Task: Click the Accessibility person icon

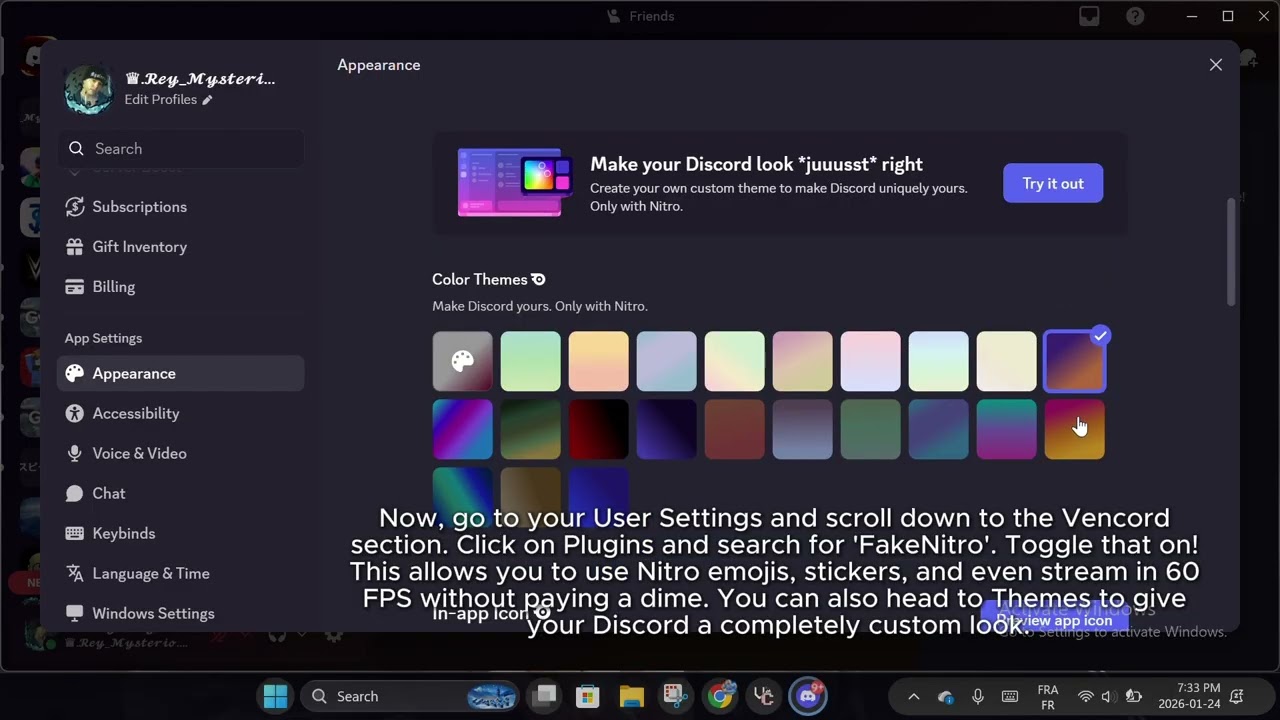Action: point(74,414)
